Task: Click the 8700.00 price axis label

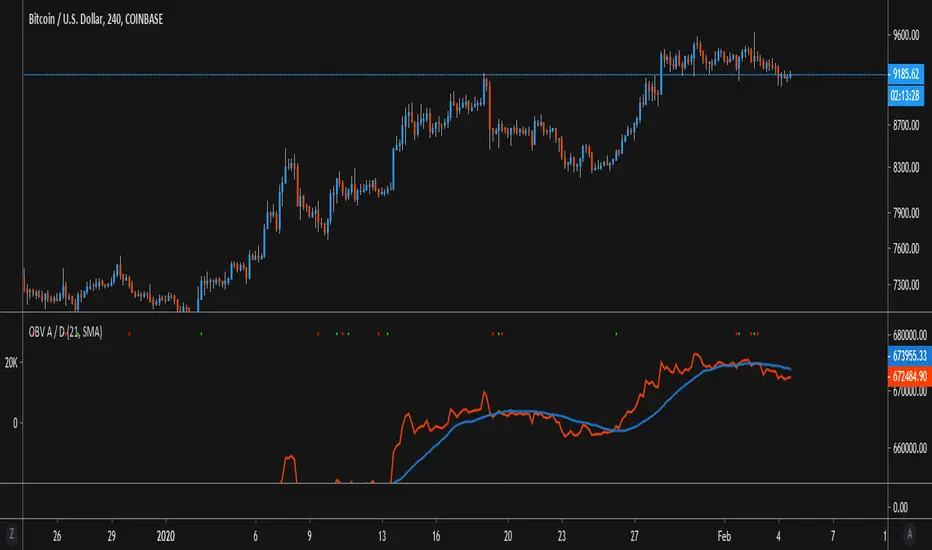Action: [x=910, y=126]
